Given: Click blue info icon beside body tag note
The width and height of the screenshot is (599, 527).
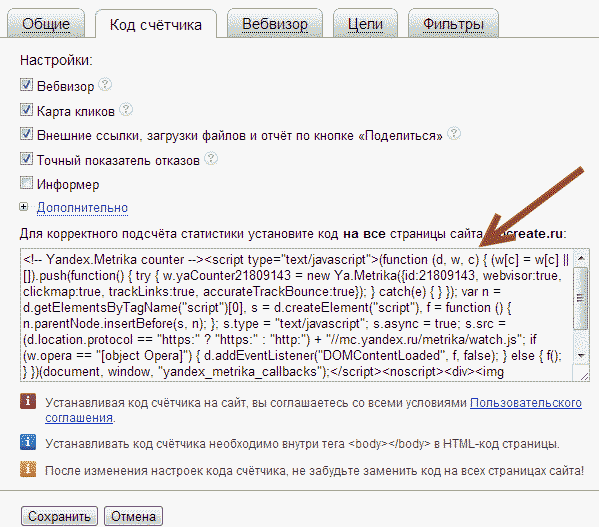Looking at the screenshot, I should click(28, 442).
